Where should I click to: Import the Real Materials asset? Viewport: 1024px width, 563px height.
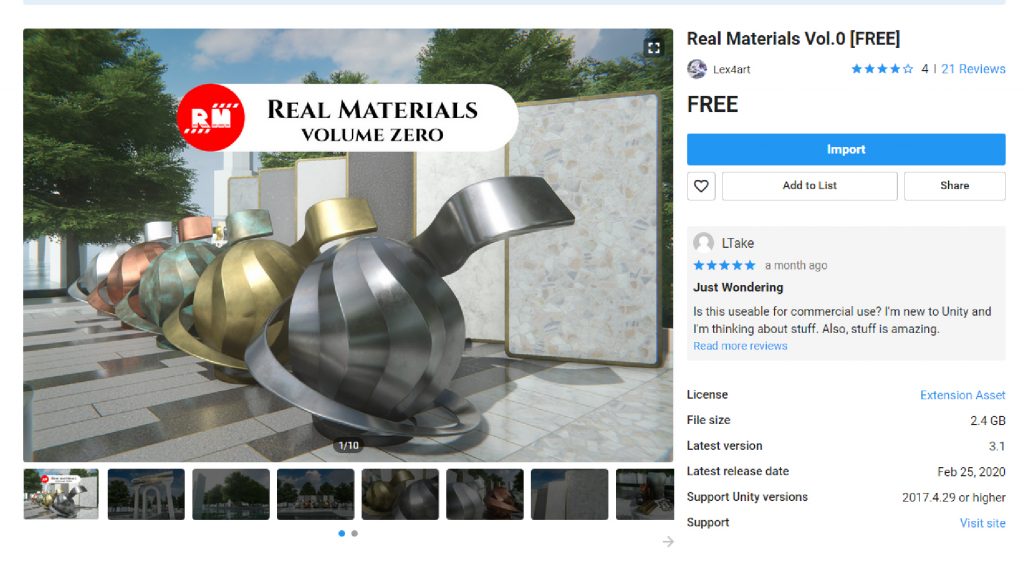[x=846, y=150]
